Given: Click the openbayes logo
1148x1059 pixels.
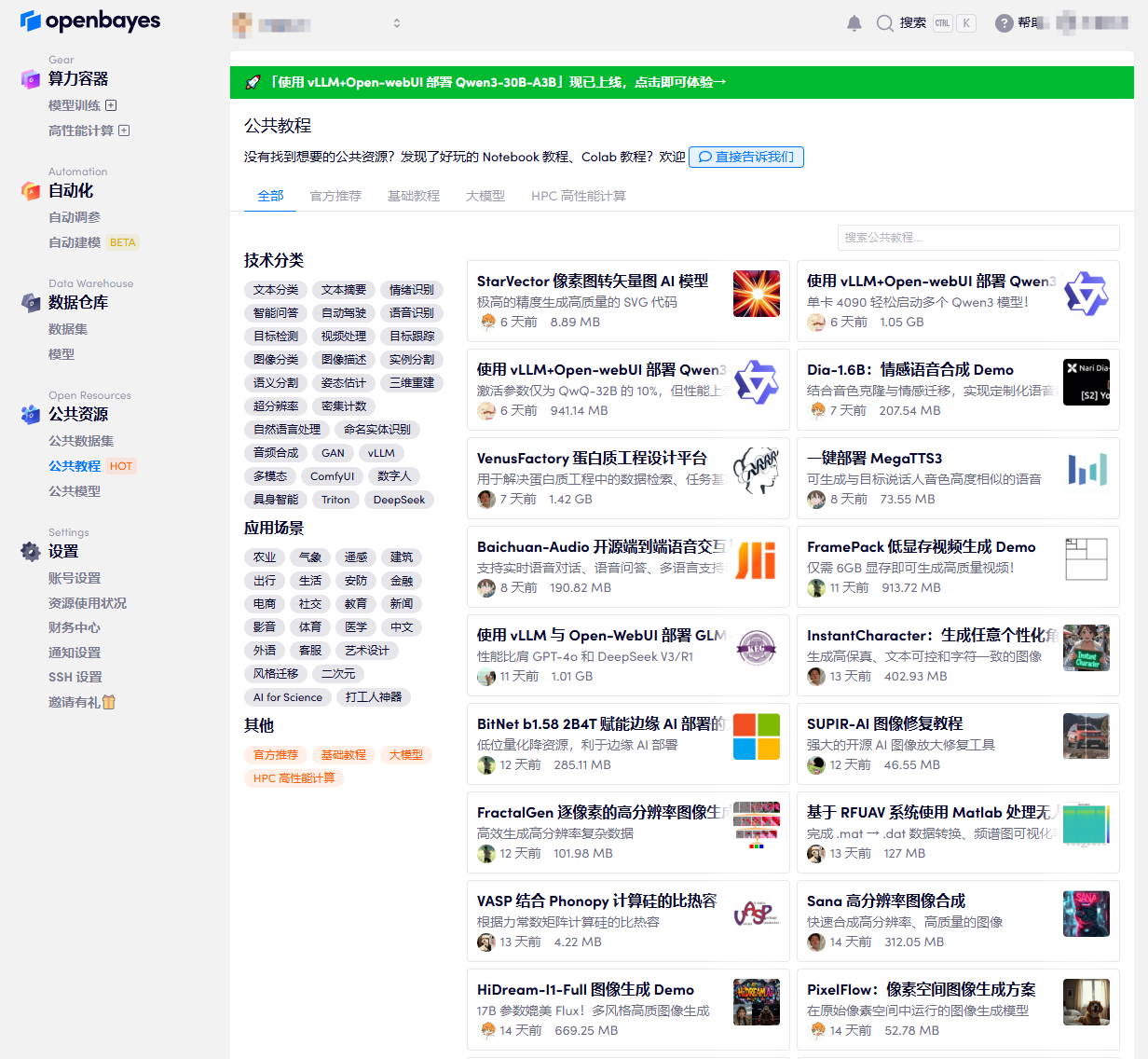Looking at the screenshot, I should click(x=90, y=21).
